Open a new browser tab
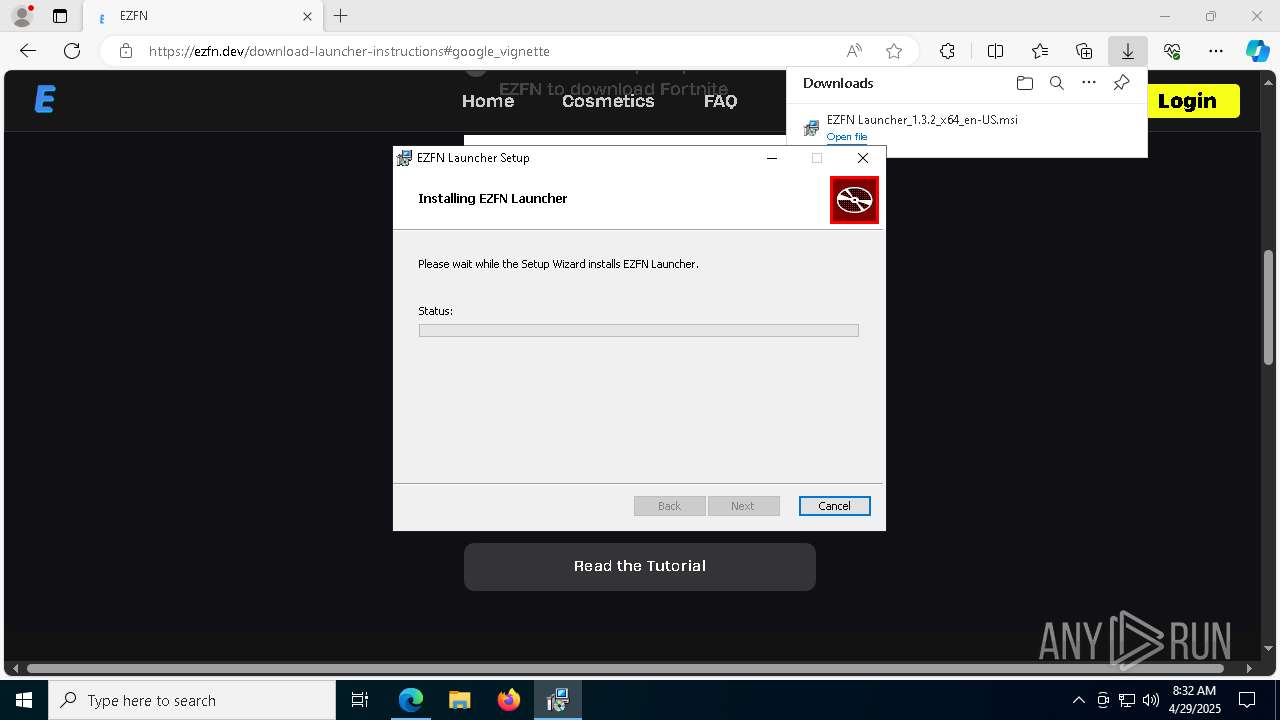 click(341, 16)
